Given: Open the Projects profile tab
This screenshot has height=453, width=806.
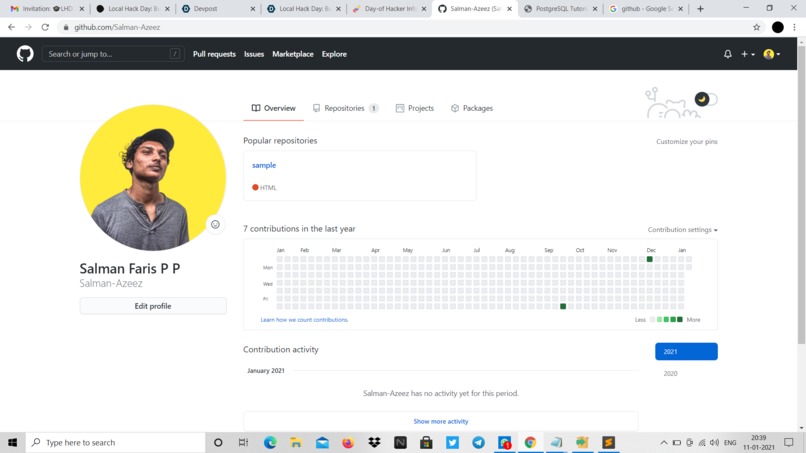Looking at the screenshot, I should 415,108.
